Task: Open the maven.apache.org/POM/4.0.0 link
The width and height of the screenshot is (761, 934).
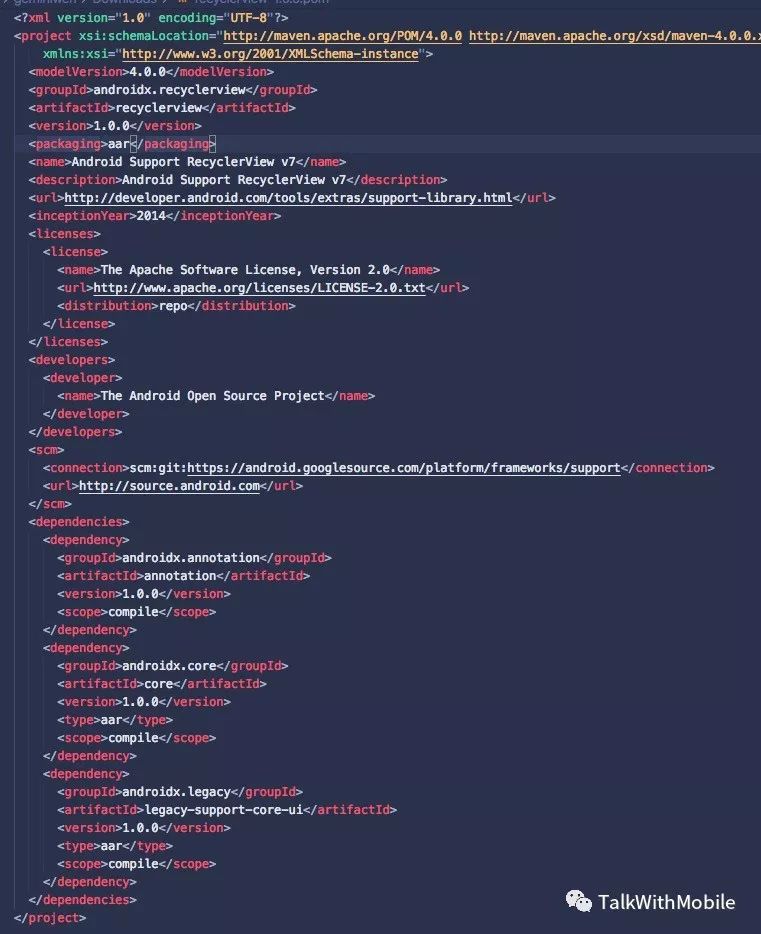Action: (x=342, y=36)
